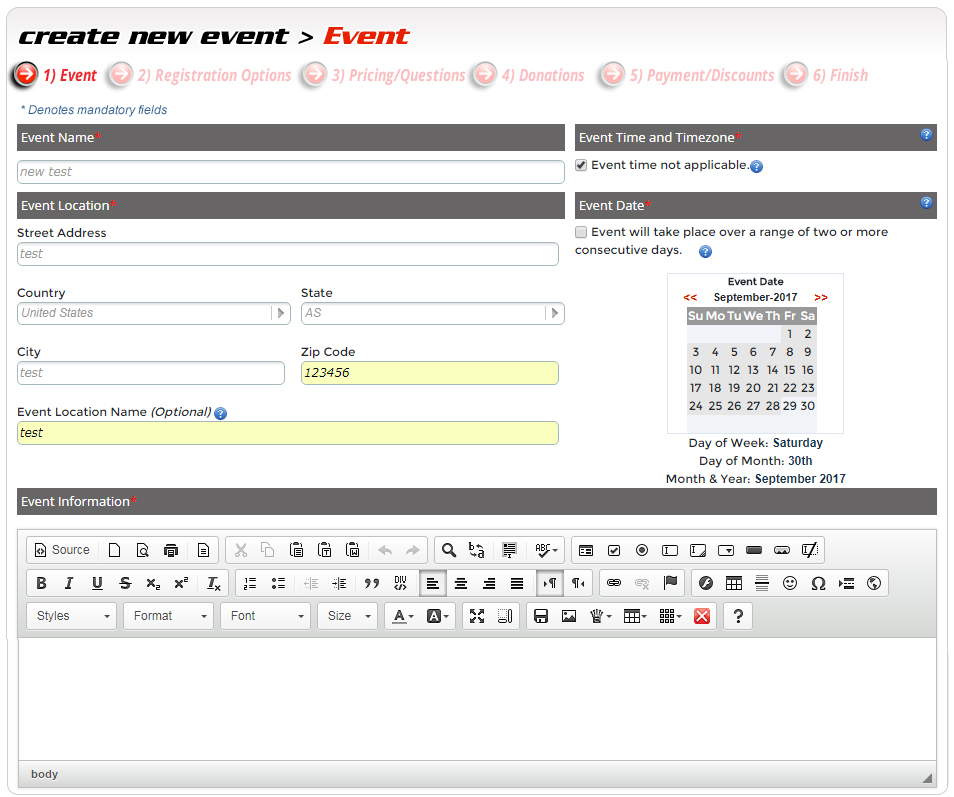Uncheck 'Event time not applicable' checkbox
The image size is (954, 797).
(x=581, y=165)
